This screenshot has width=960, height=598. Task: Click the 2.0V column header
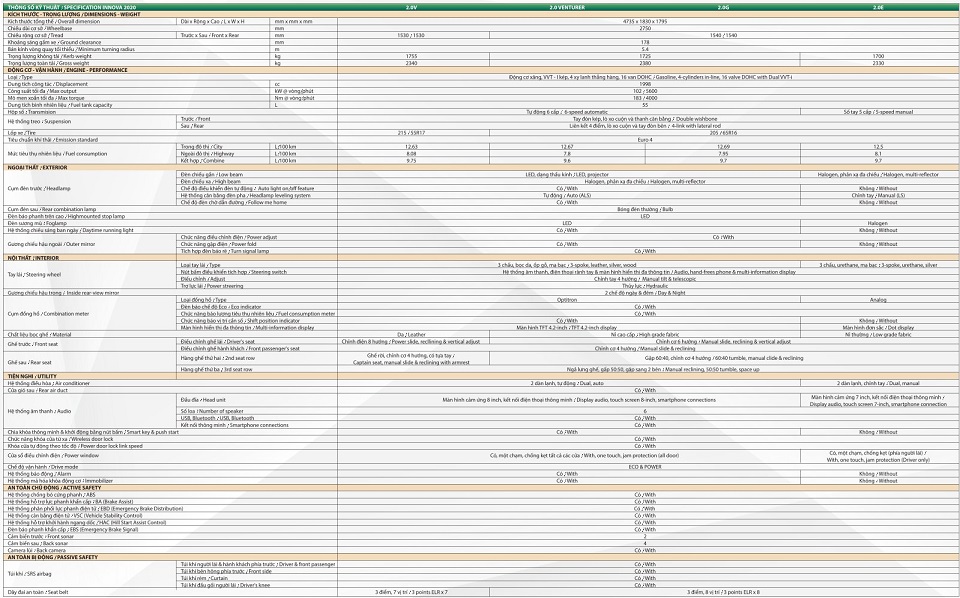411,7
